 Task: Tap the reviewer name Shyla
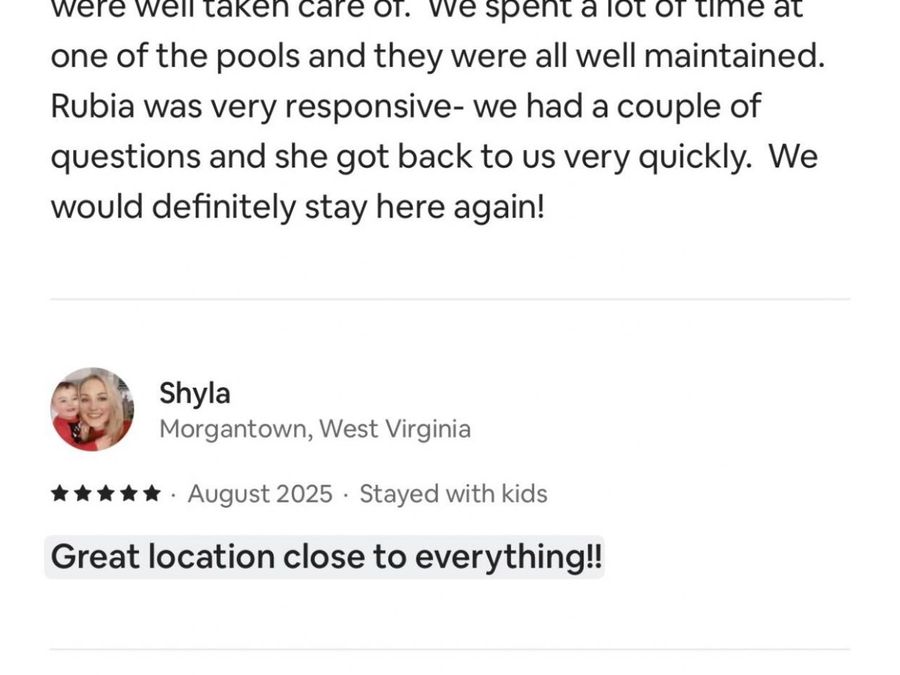195,394
